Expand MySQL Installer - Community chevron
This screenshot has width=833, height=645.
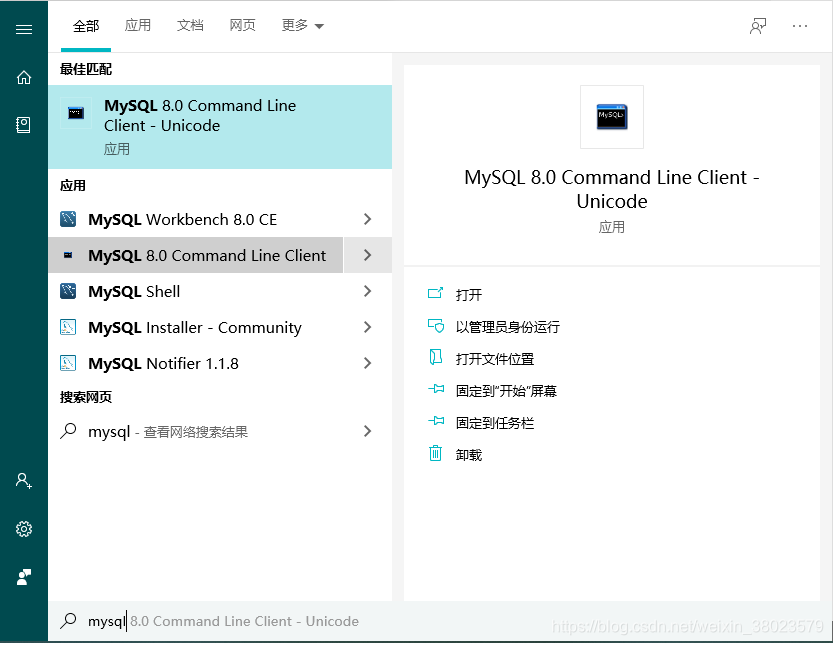[367, 327]
